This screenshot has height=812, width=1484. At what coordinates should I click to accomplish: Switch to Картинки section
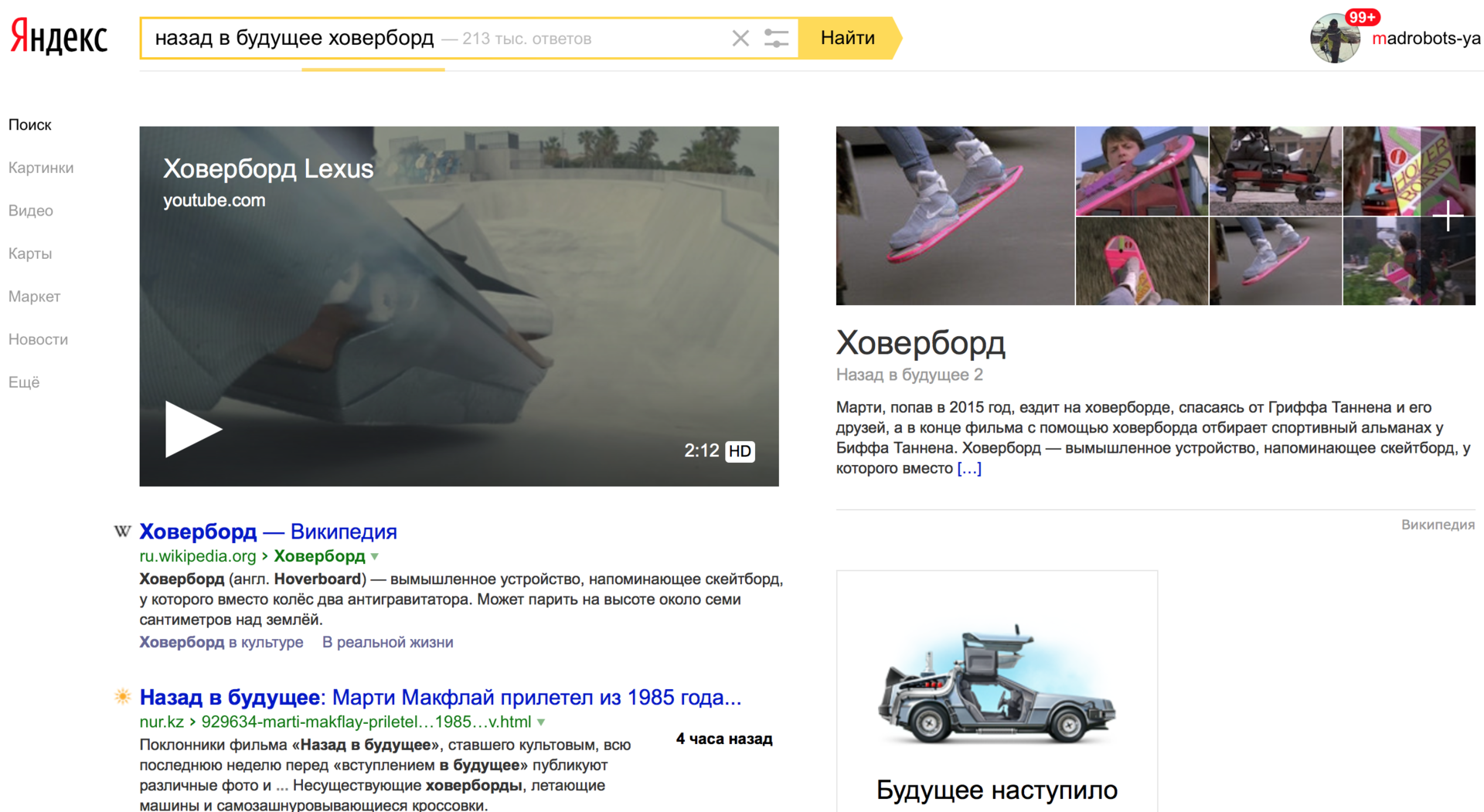(x=41, y=168)
